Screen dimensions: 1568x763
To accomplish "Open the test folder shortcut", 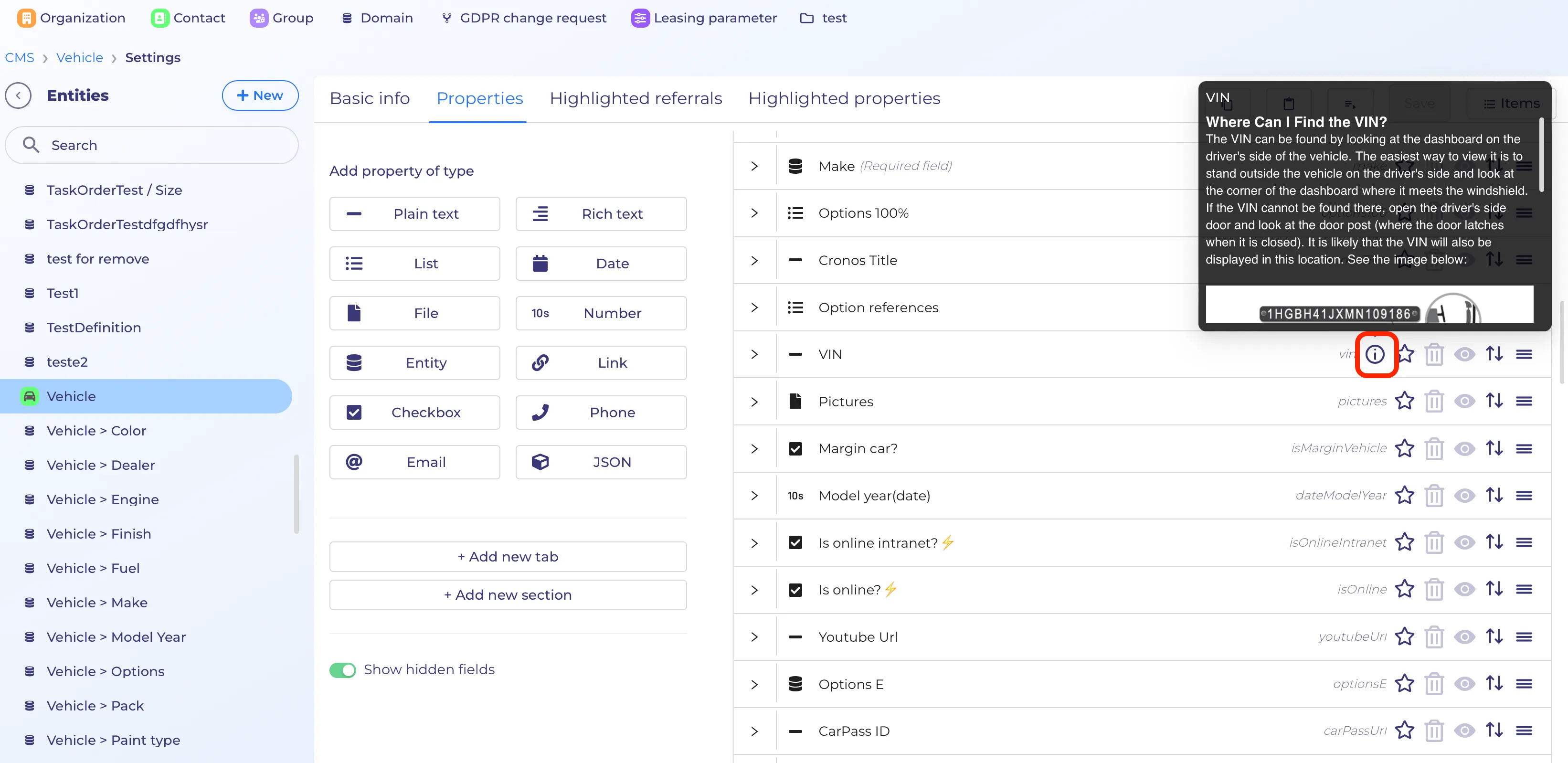I will [x=823, y=18].
